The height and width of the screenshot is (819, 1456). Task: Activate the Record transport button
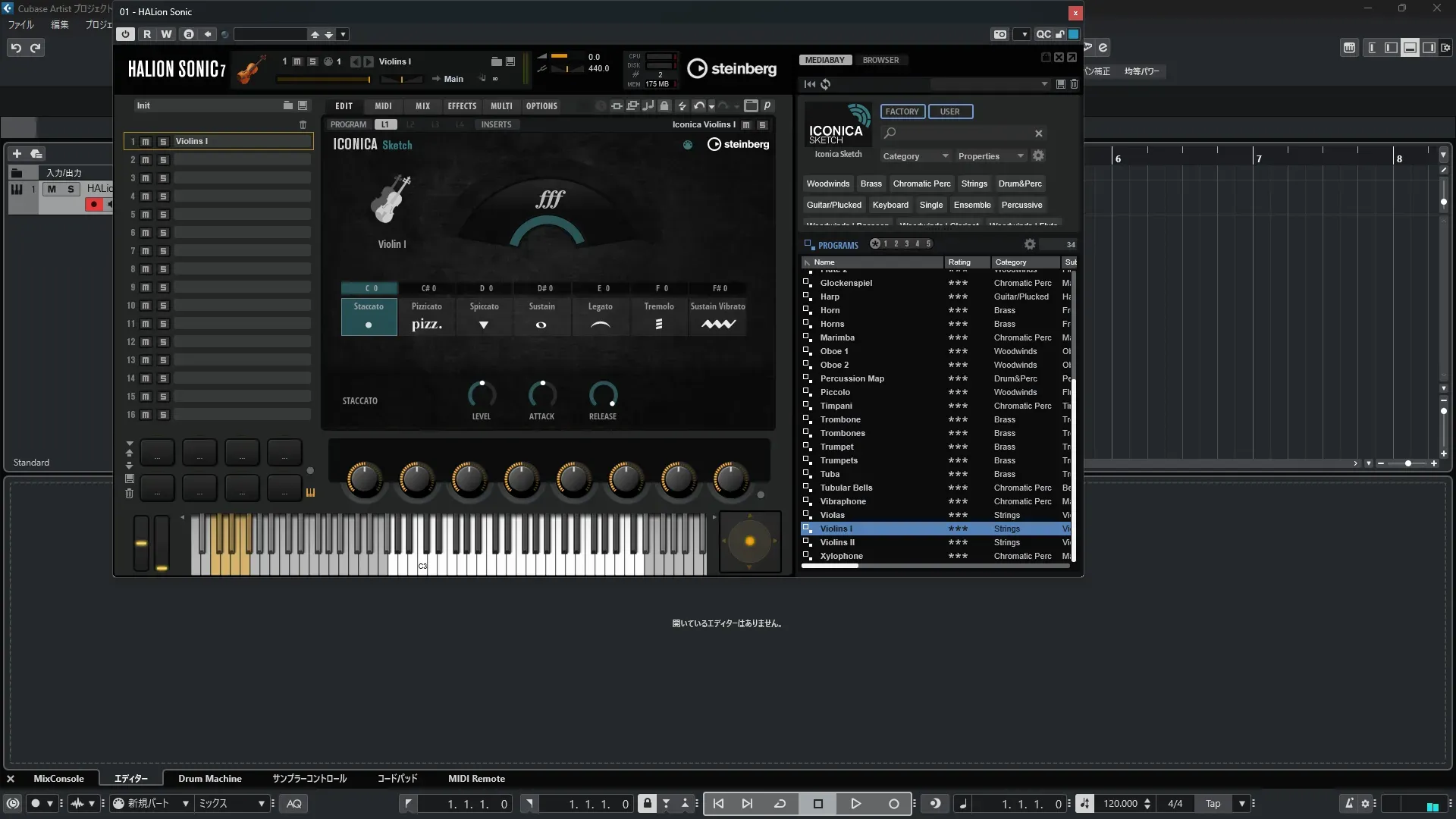coord(893,804)
